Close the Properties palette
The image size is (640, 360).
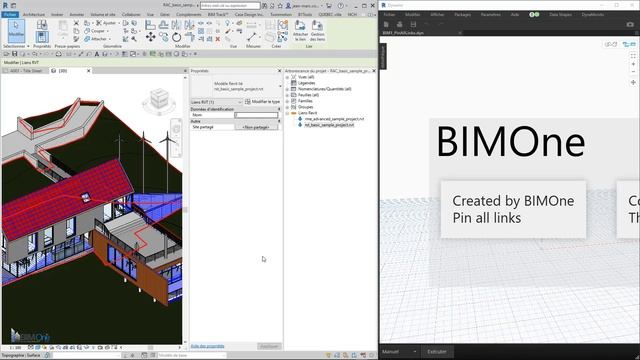(280, 71)
